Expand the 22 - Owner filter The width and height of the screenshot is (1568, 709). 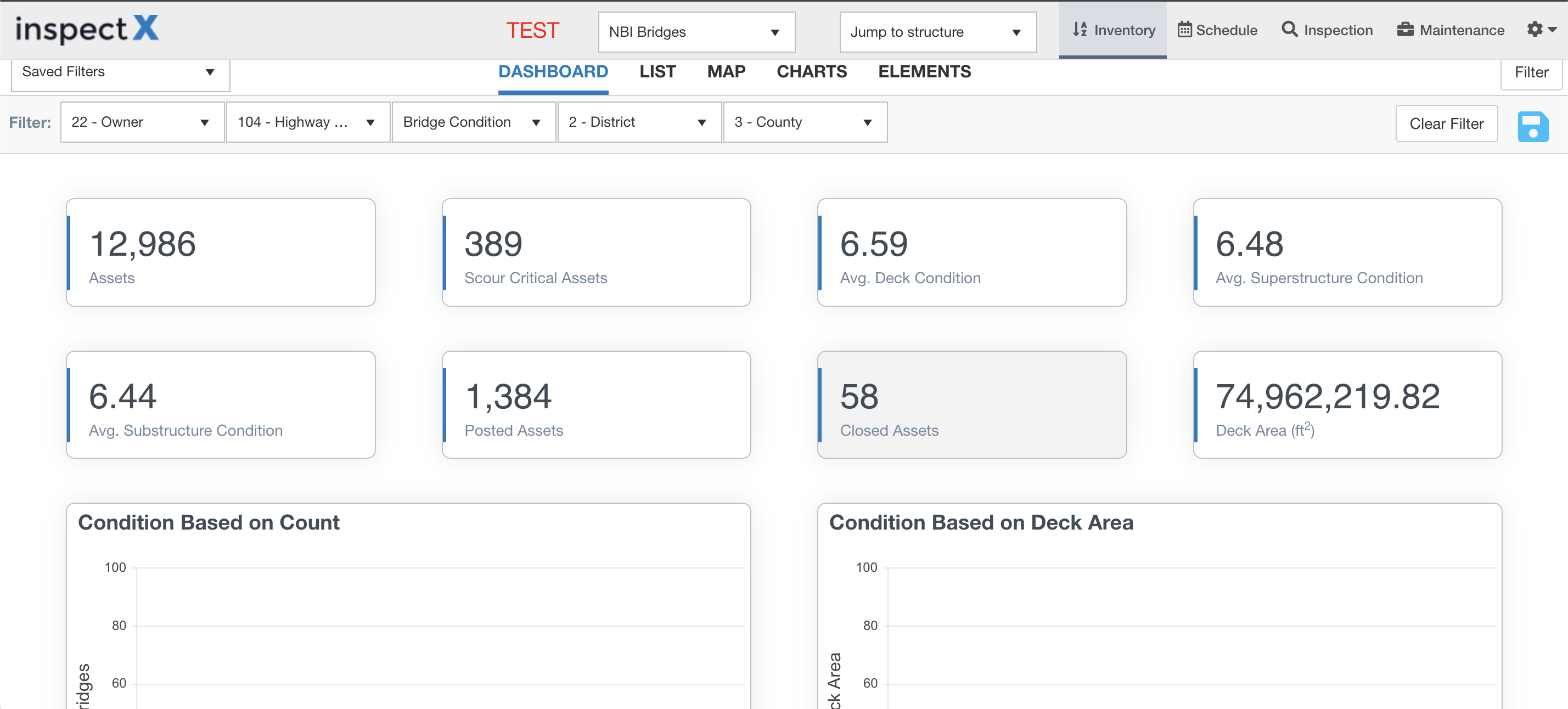pos(142,122)
